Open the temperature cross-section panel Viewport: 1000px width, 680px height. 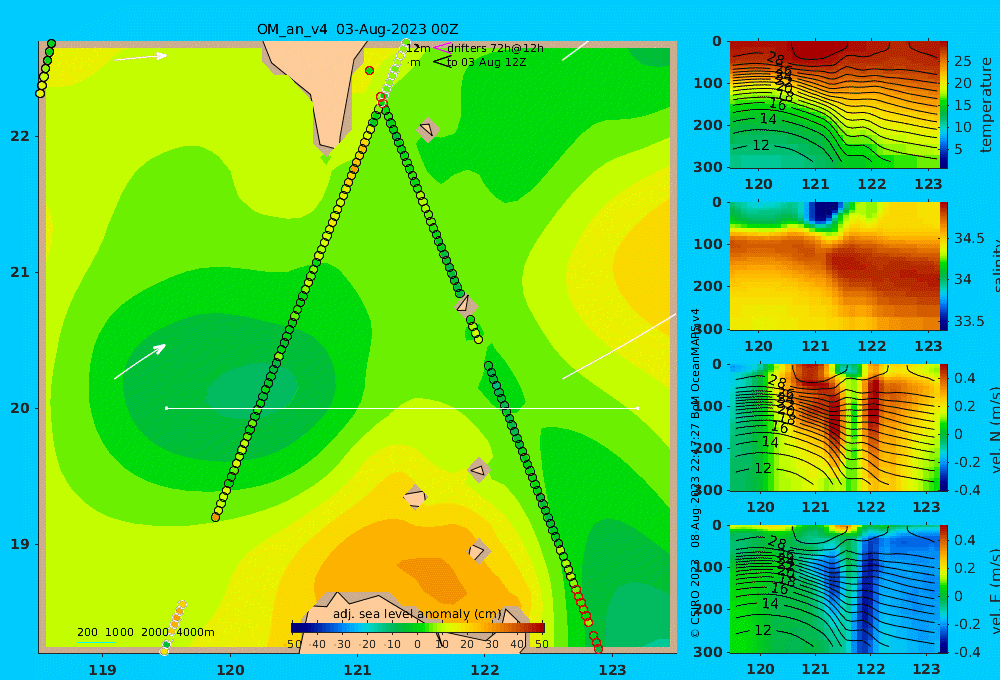[834, 105]
